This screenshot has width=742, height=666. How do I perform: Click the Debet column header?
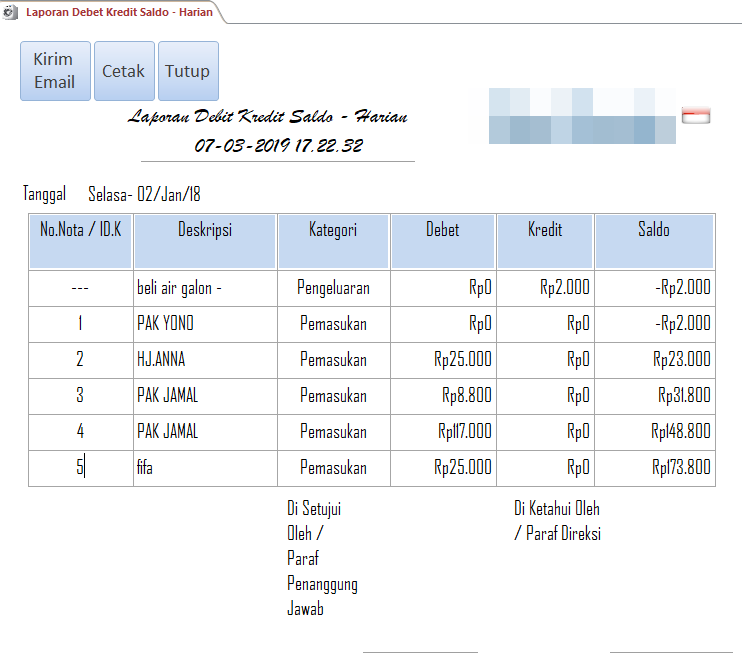tap(443, 231)
